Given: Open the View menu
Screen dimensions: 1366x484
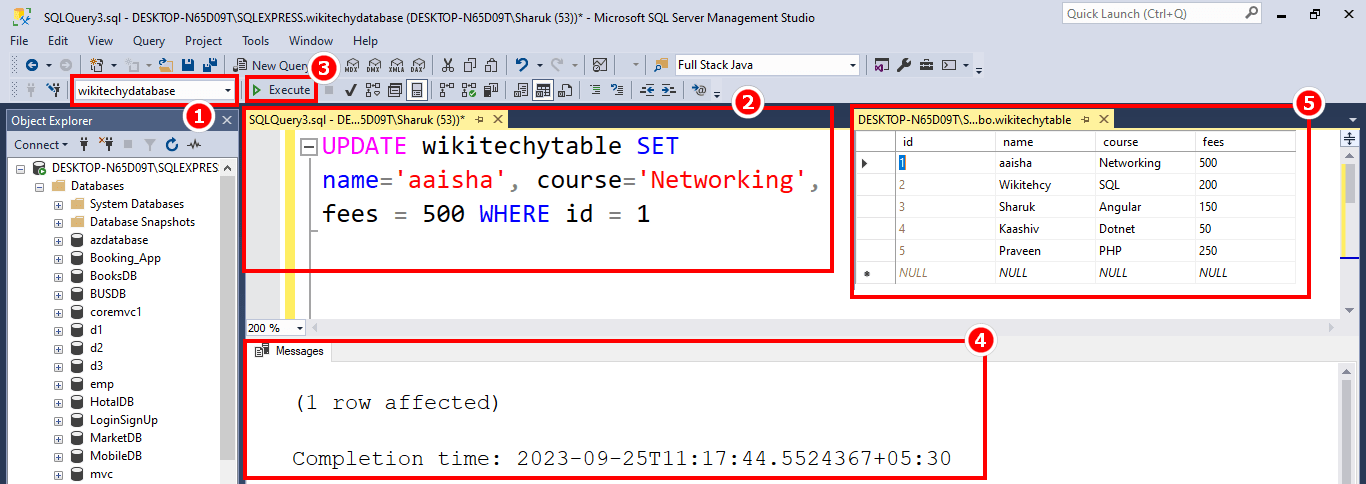Looking at the screenshot, I should point(100,41).
